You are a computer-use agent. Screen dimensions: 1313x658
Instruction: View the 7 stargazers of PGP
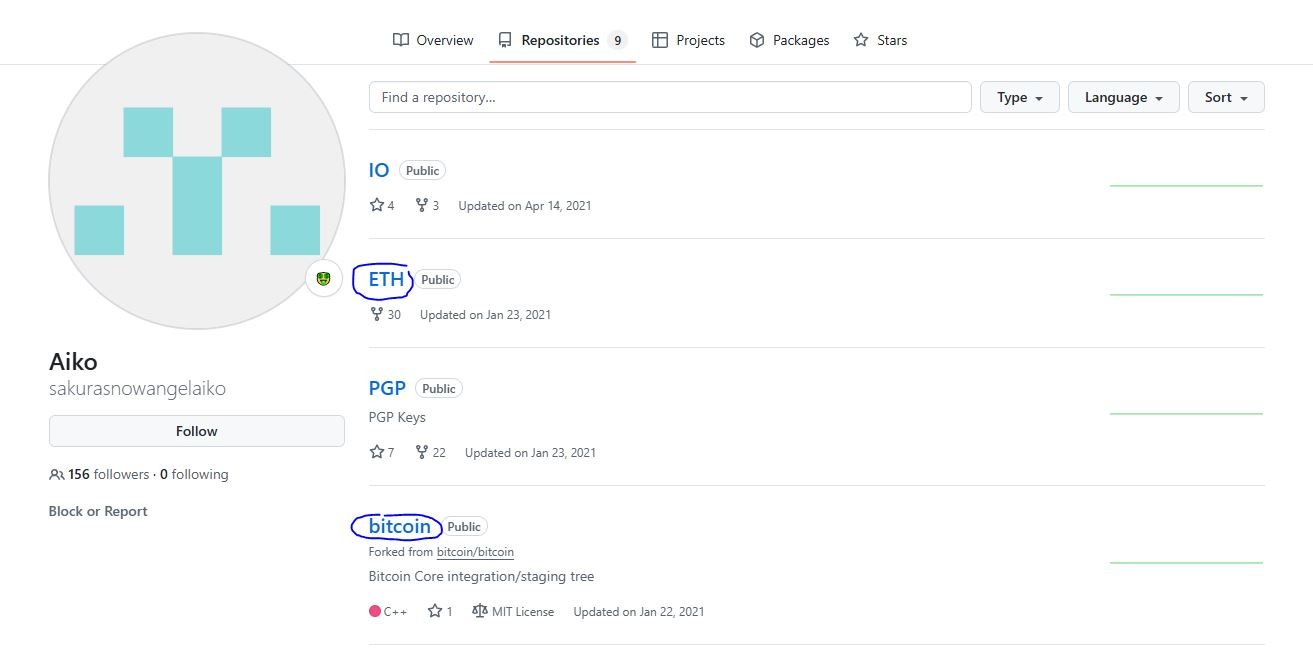tap(382, 452)
